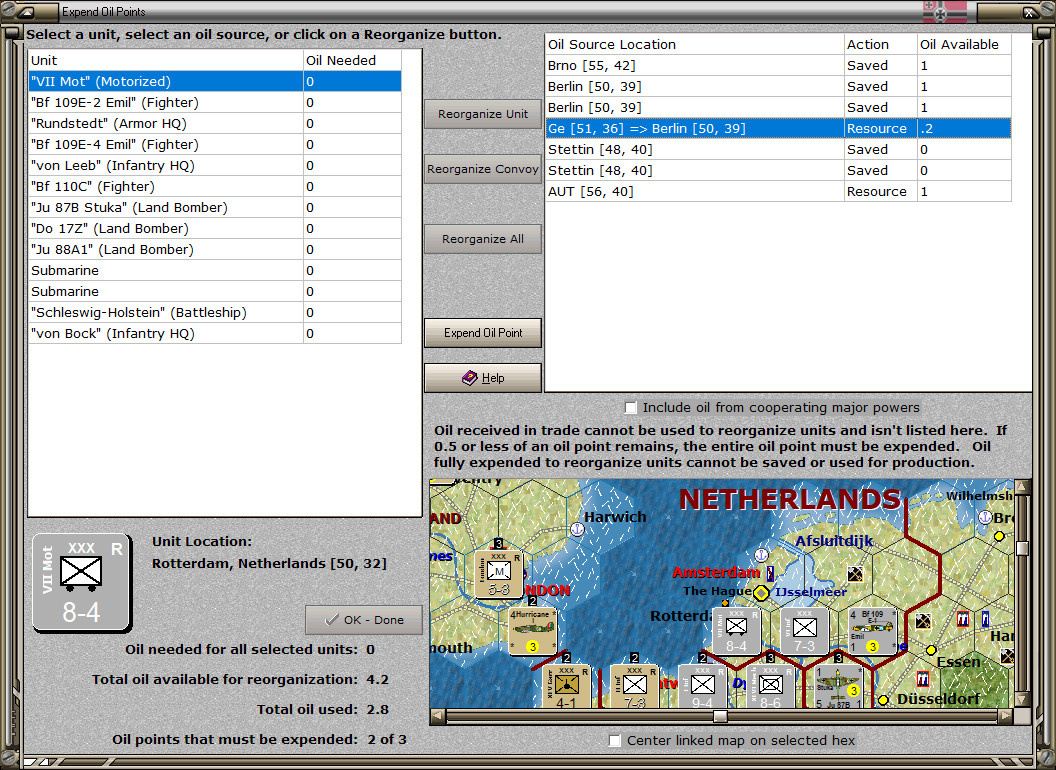Select "Rundstedt" (Armor HQ) row
This screenshot has height=770, width=1056.
(x=215, y=123)
